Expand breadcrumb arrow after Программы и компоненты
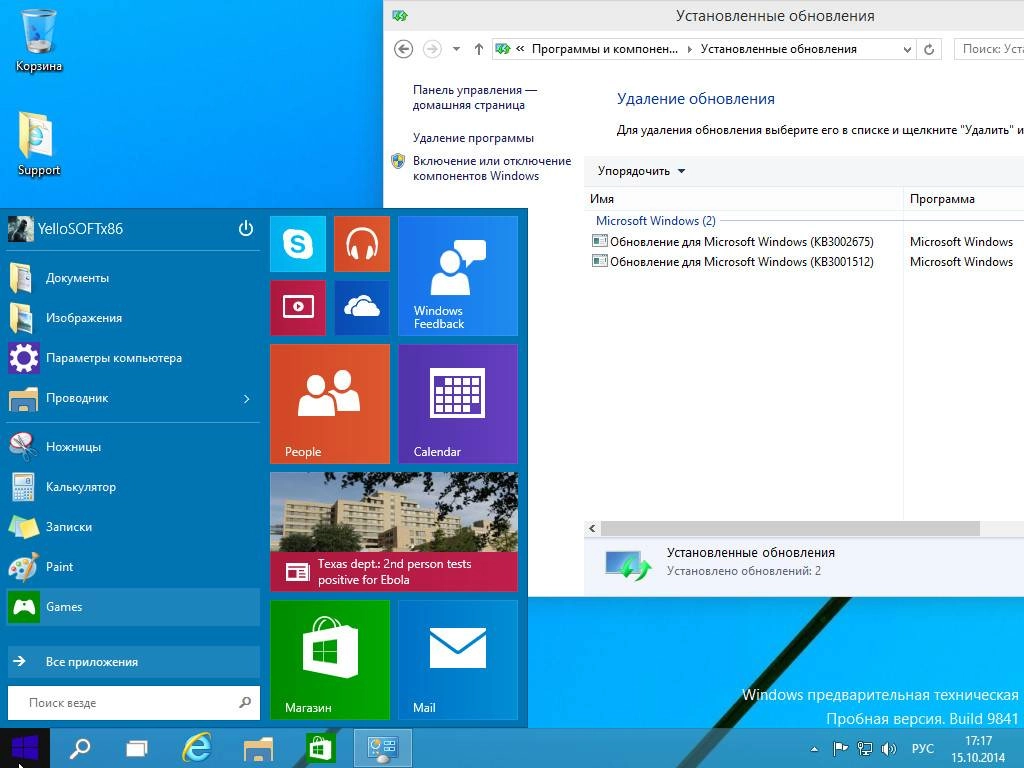This screenshot has height=768, width=1024. 690,49
